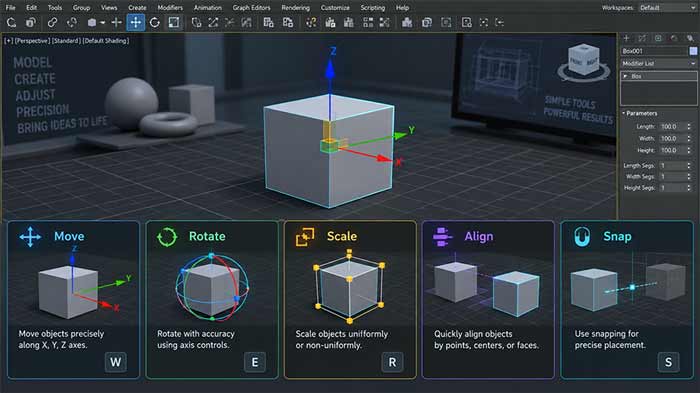The height and width of the screenshot is (393, 700).
Task: Click the S shortcut key on the Snap card
Action: 668,362
